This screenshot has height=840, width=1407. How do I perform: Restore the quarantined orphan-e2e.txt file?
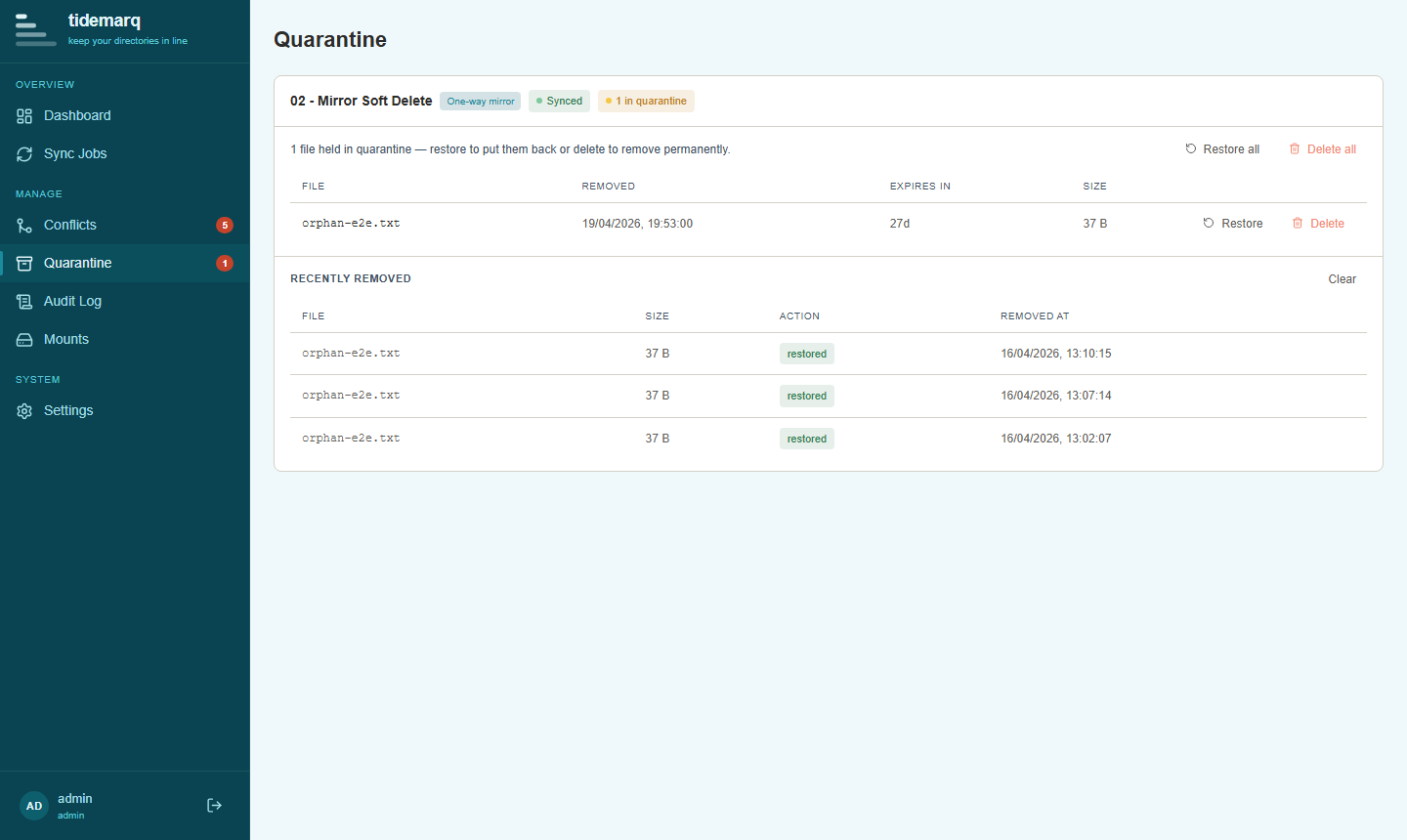[x=1233, y=224]
